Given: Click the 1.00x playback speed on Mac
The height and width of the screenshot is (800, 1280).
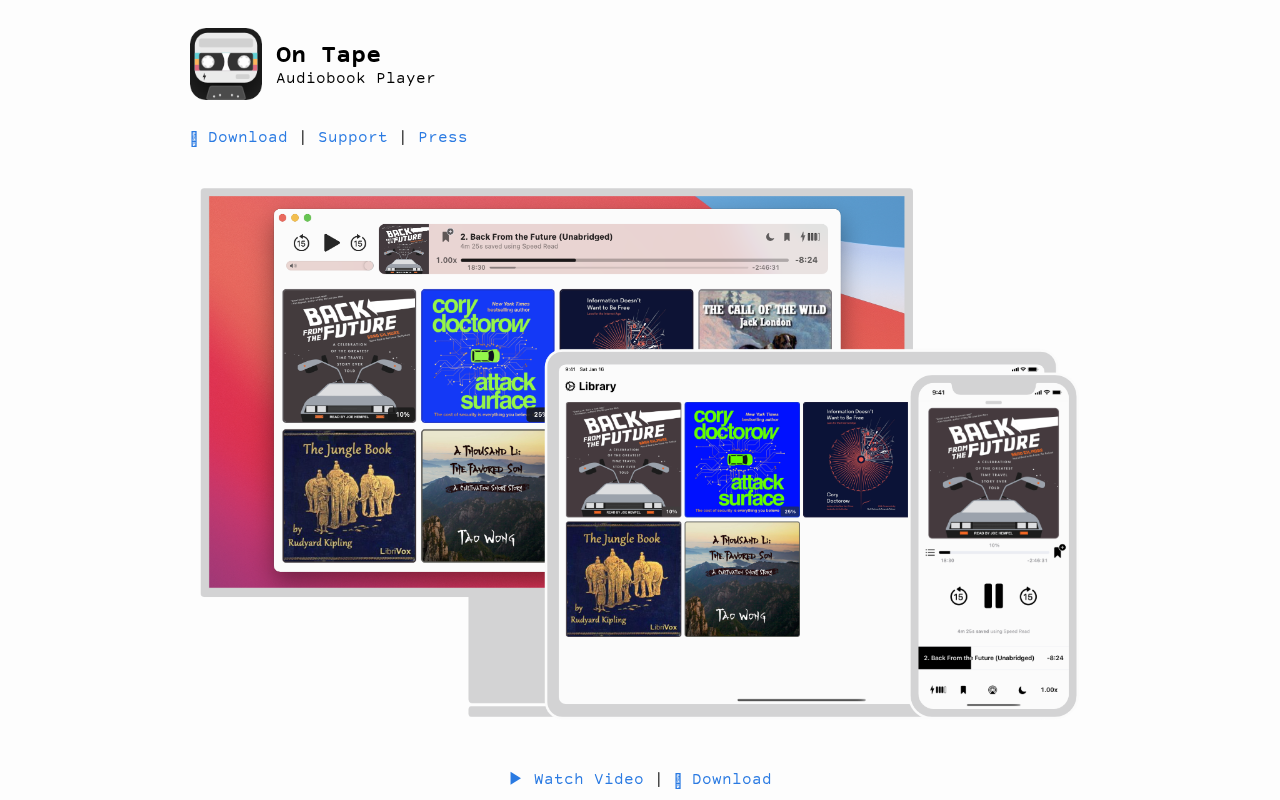Looking at the screenshot, I should pos(446,260).
